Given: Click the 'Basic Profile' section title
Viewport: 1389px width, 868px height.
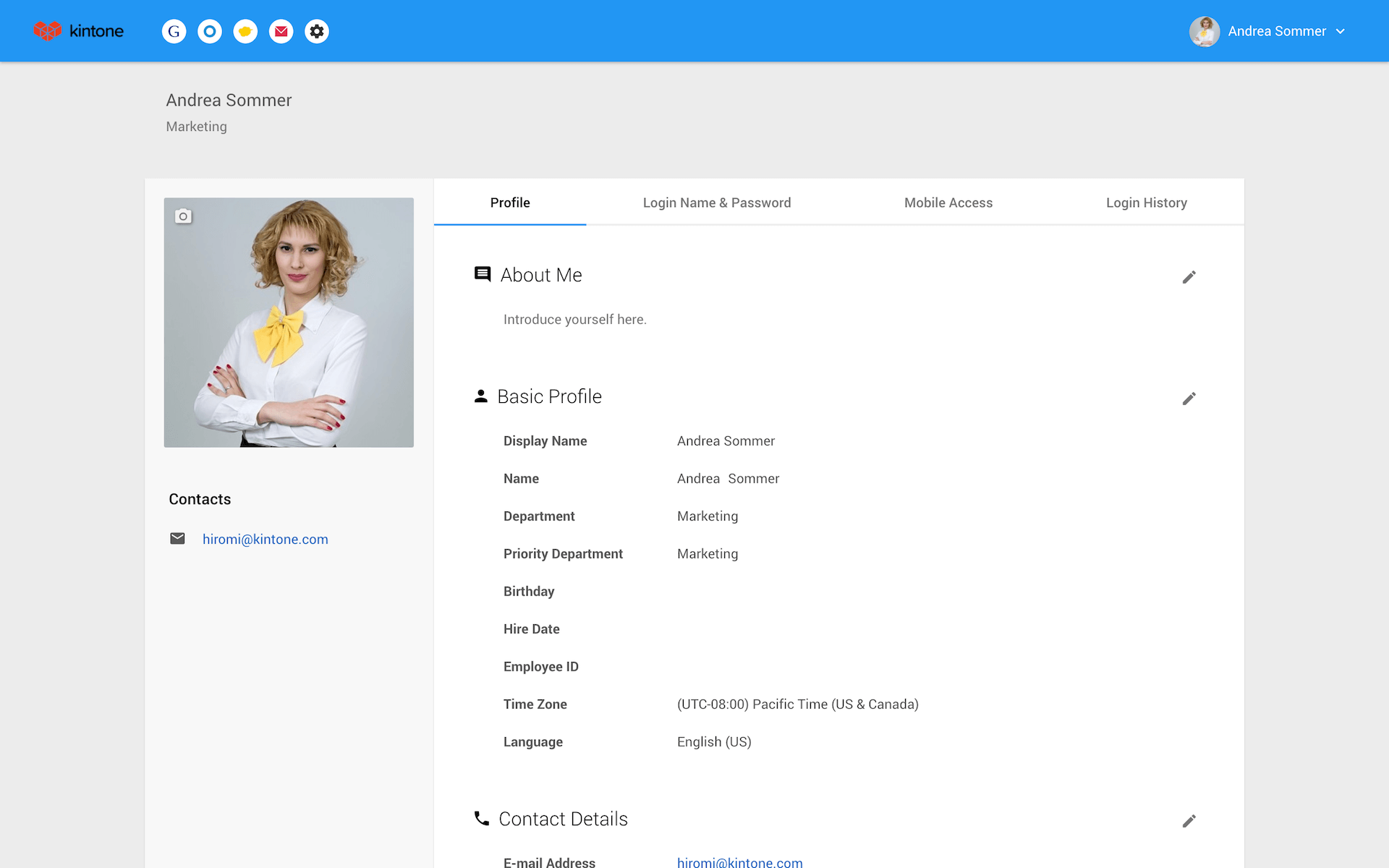Looking at the screenshot, I should 550,396.
